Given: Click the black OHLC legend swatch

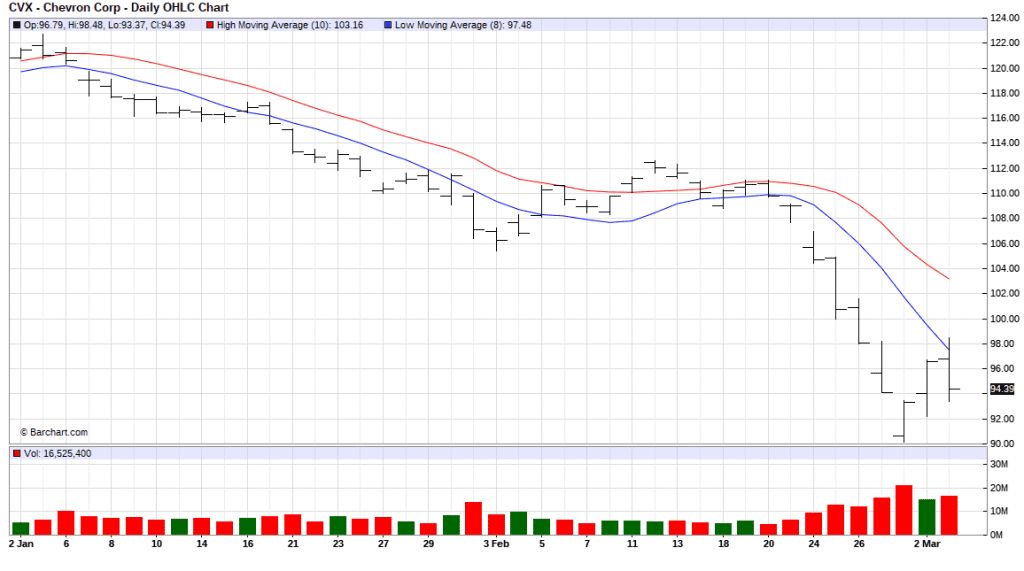Looking at the screenshot, I should pyautogui.click(x=16, y=25).
